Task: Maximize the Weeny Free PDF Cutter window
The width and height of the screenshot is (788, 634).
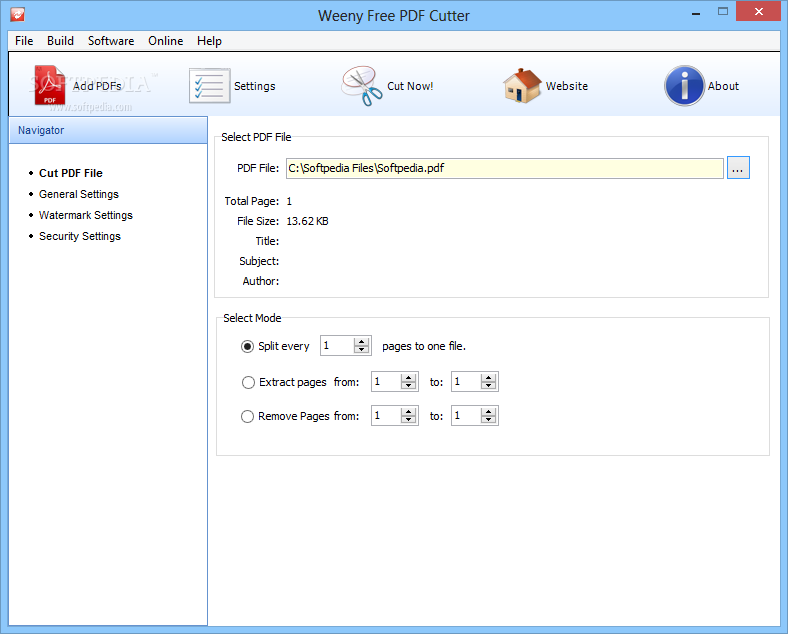Action: tap(723, 12)
